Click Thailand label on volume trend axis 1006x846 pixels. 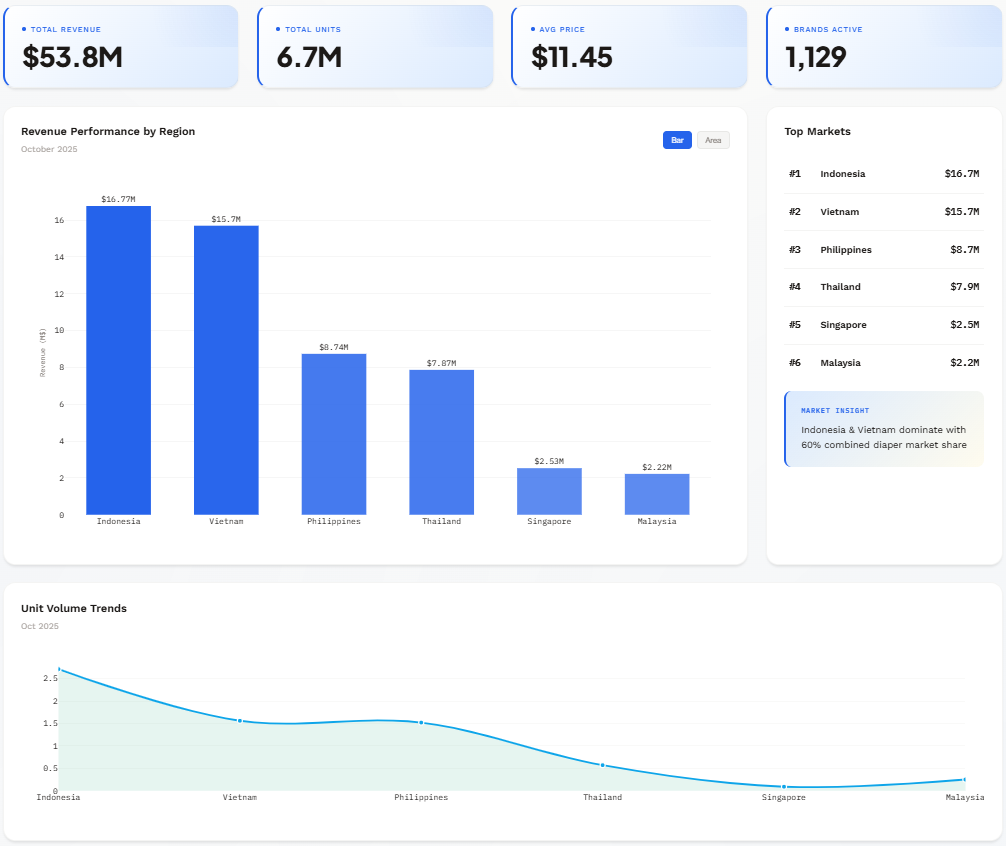pos(602,797)
